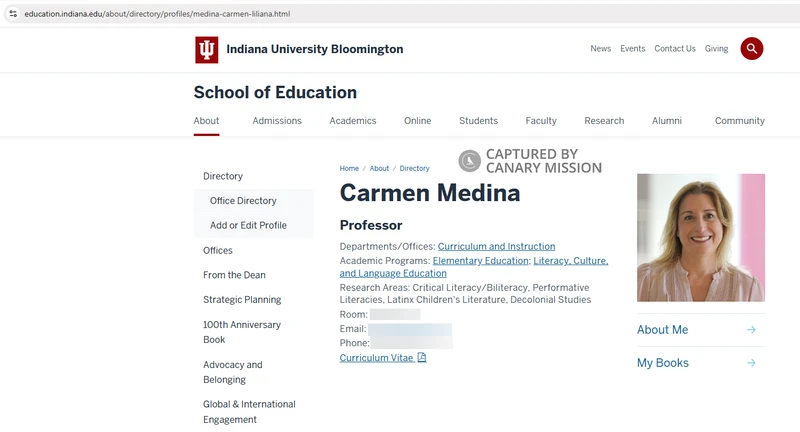Click the Events link in header
Image resolution: width=800 pixels, height=432 pixels.
point(633,48)
